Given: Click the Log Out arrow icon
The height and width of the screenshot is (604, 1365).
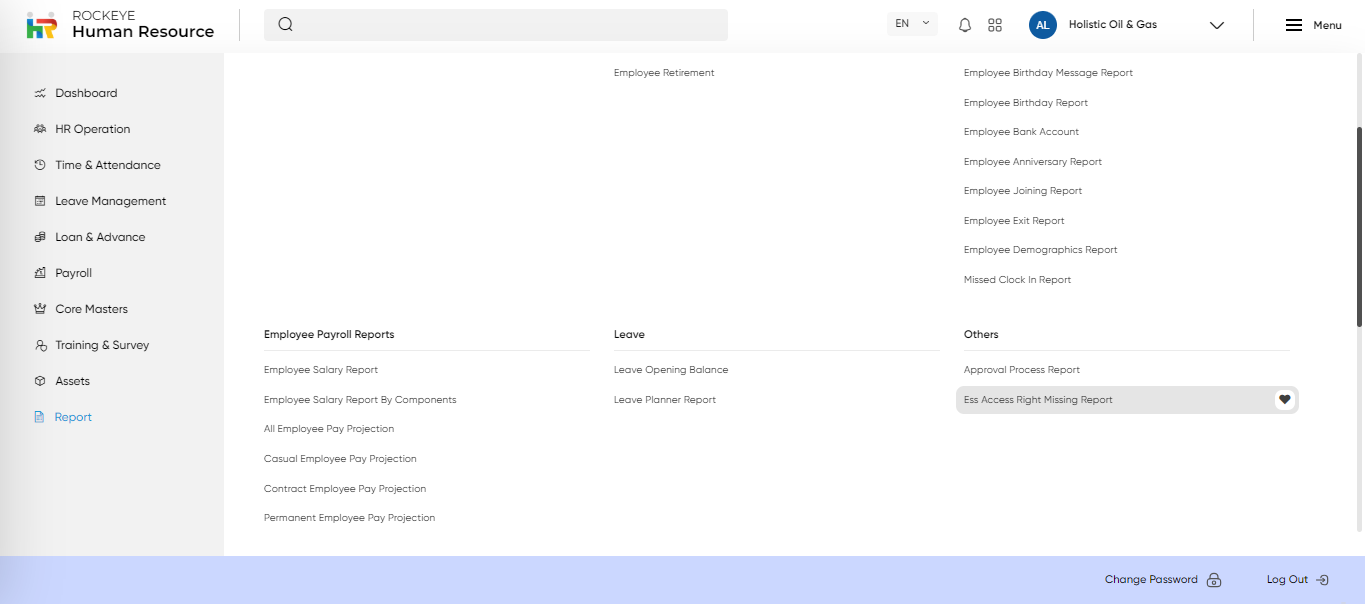Looking at the screenshot, I should 1322,580.
